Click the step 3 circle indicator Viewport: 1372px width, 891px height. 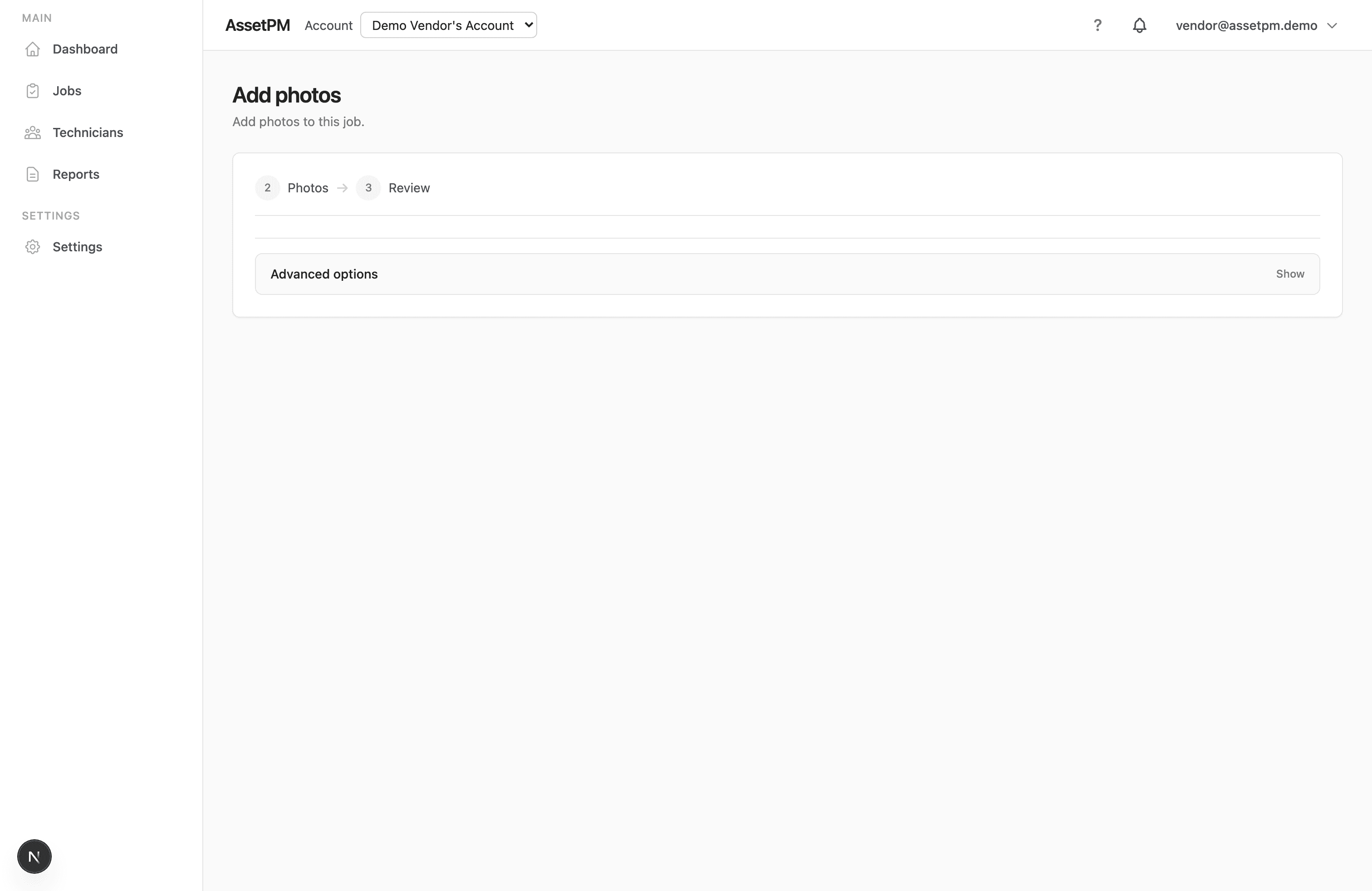point(368,188)
